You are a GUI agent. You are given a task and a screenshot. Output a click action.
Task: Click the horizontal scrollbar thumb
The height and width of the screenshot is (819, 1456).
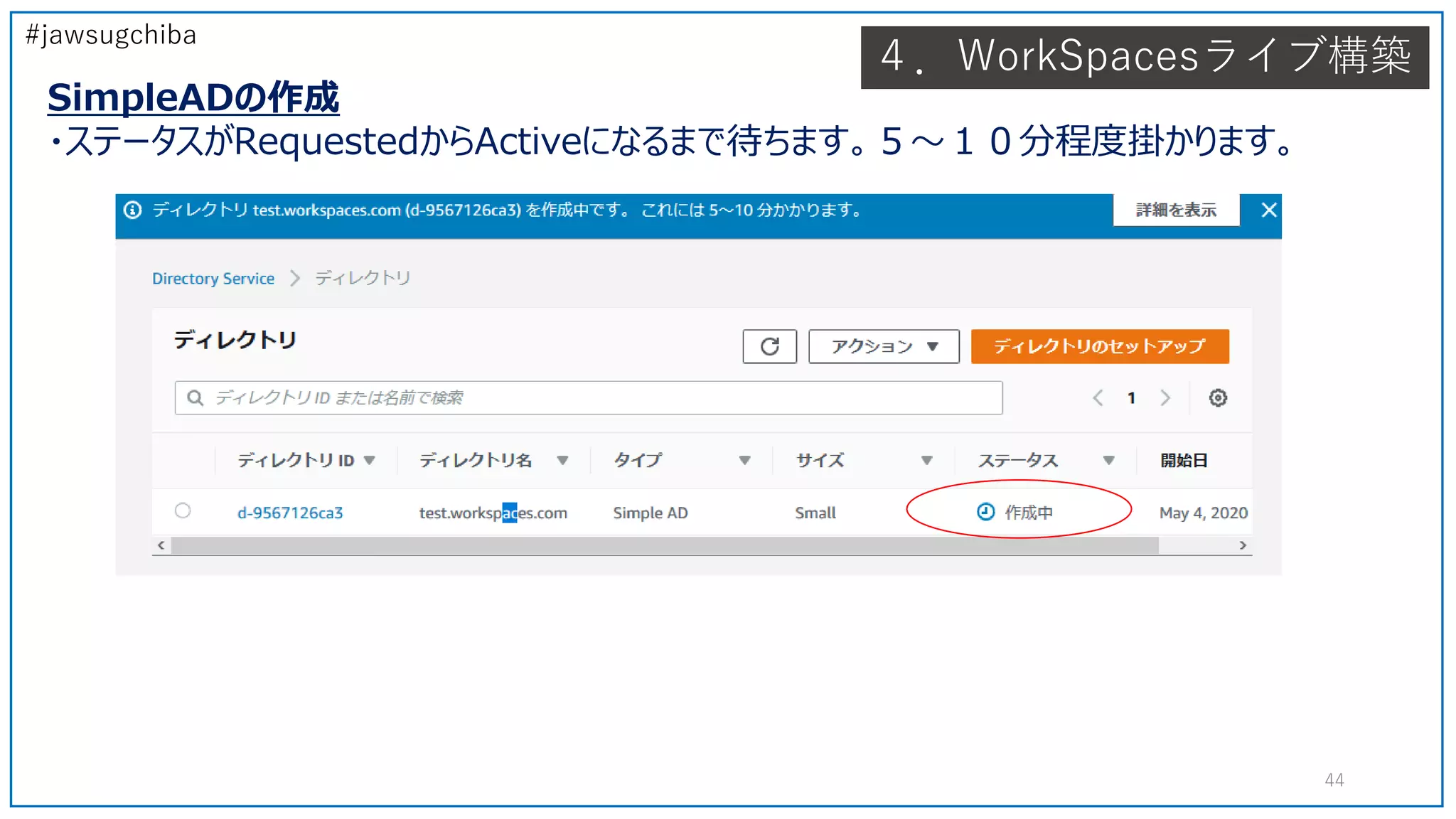coord(665,545)
